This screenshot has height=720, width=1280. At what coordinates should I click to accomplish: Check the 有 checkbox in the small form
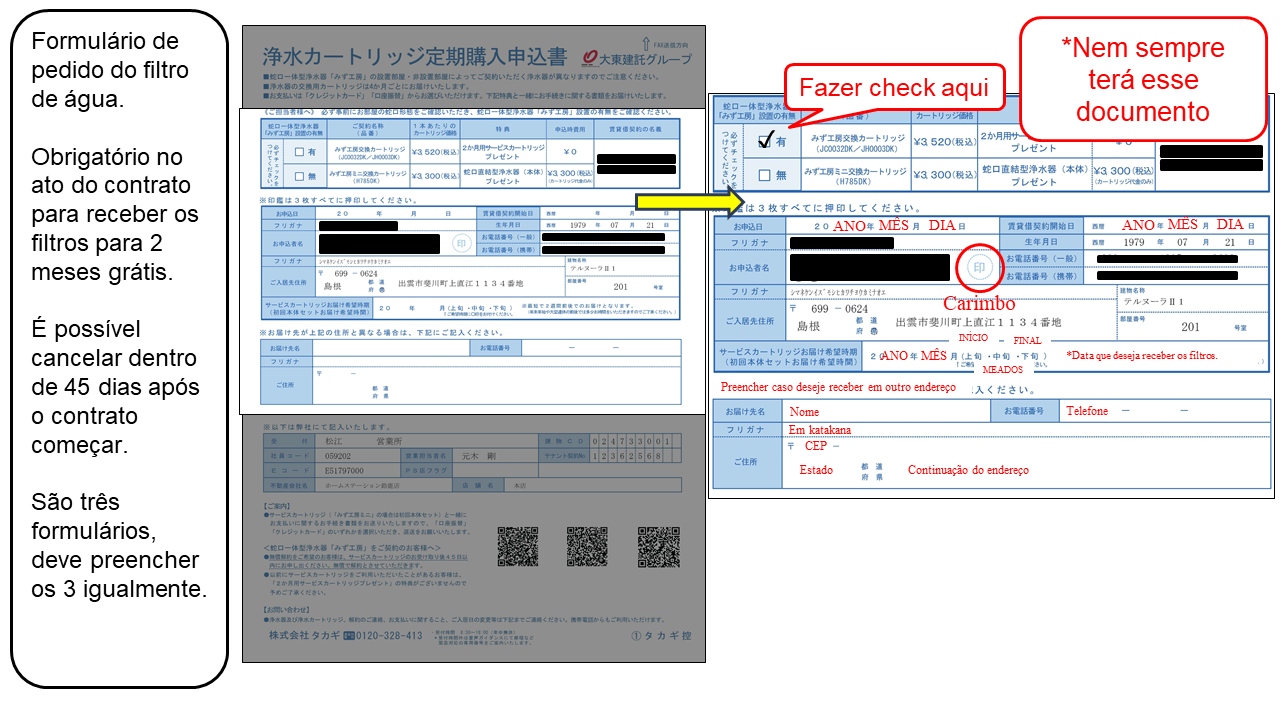coord(299,152)
